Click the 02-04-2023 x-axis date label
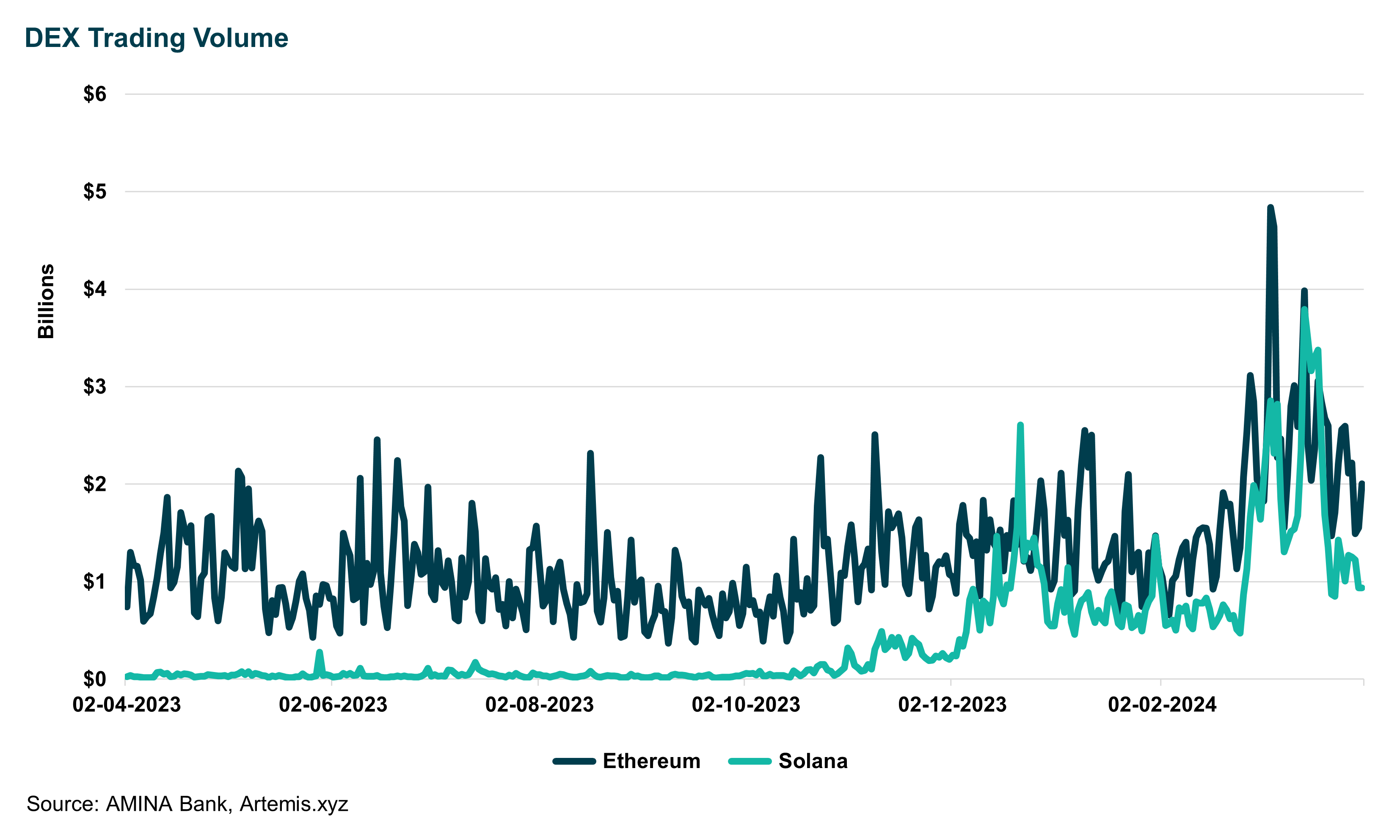Screen dimensions: 1400x840 tap(126, 705)
